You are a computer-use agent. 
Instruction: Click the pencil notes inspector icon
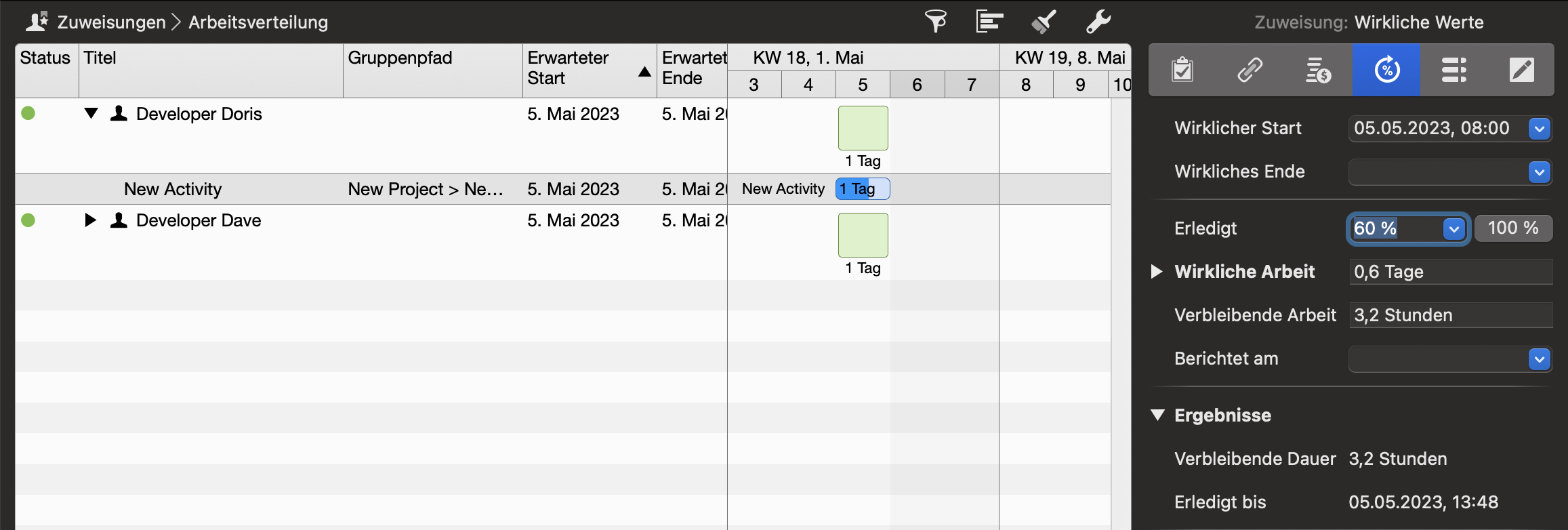click(x=1522, y=70)
